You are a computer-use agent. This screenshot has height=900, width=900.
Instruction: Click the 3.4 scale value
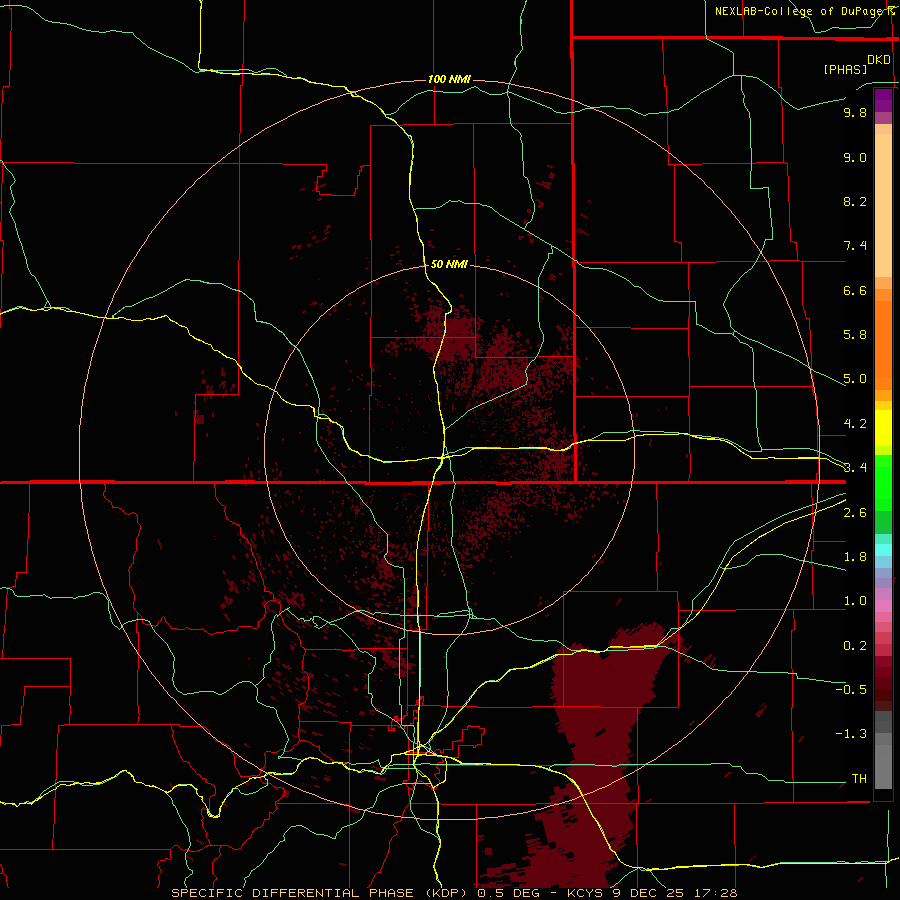(855, 468)
